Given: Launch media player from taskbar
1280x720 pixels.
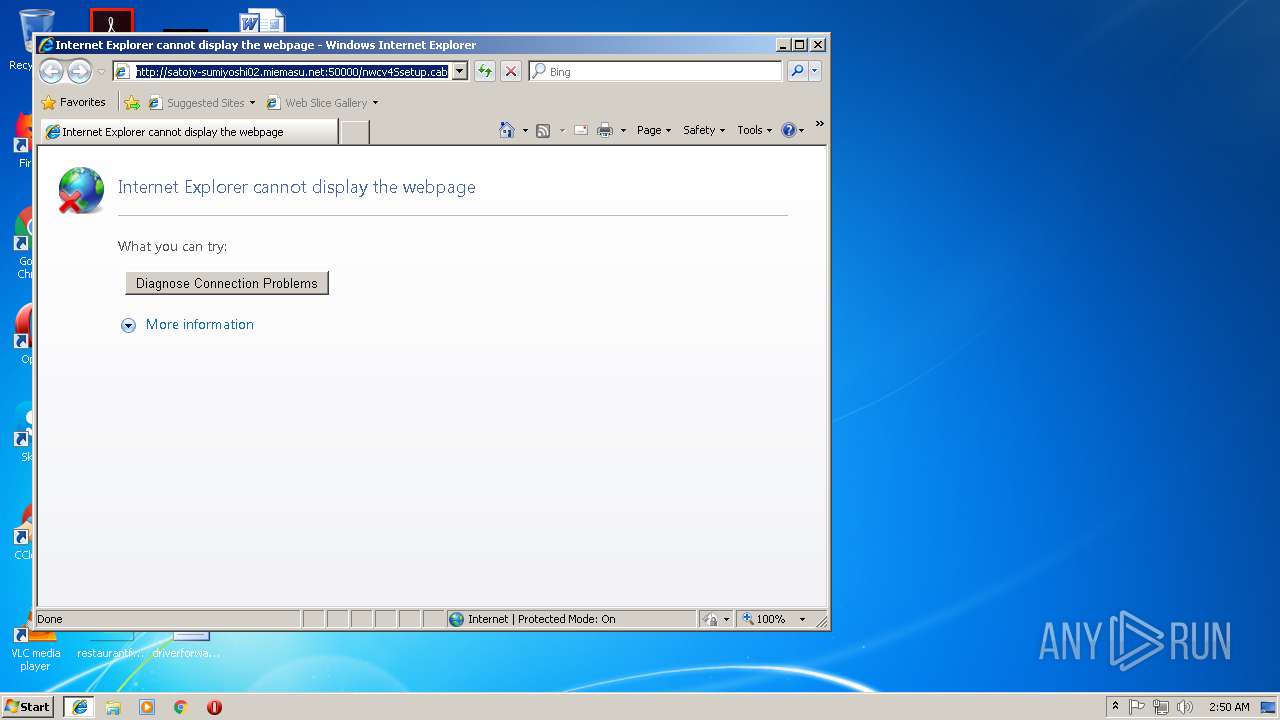Looking at the screenshot, I should click(x=147, y=707).
